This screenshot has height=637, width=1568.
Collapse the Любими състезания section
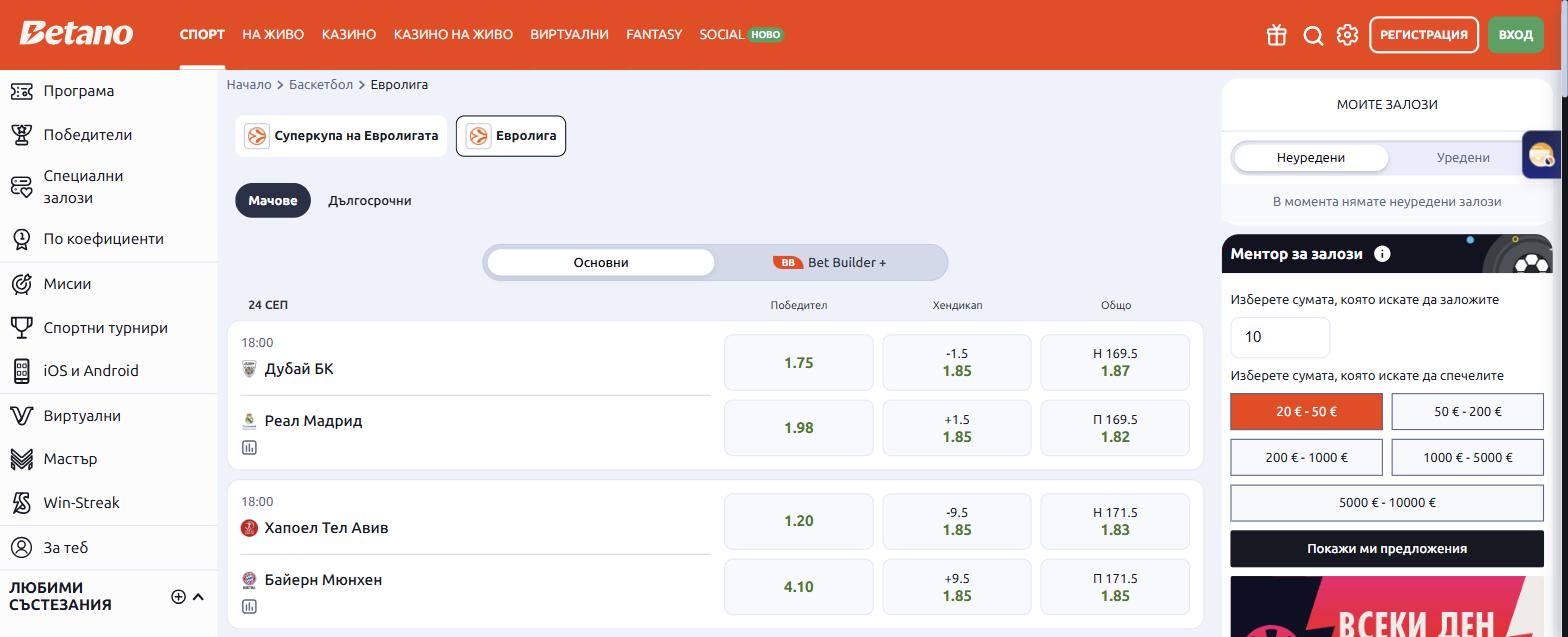pos(198,596)
